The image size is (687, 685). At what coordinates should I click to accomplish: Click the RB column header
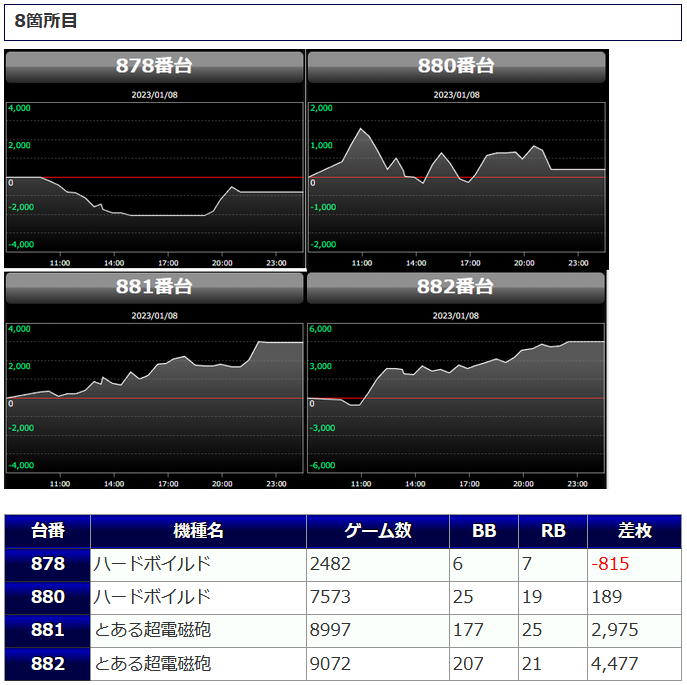[553, 531]
